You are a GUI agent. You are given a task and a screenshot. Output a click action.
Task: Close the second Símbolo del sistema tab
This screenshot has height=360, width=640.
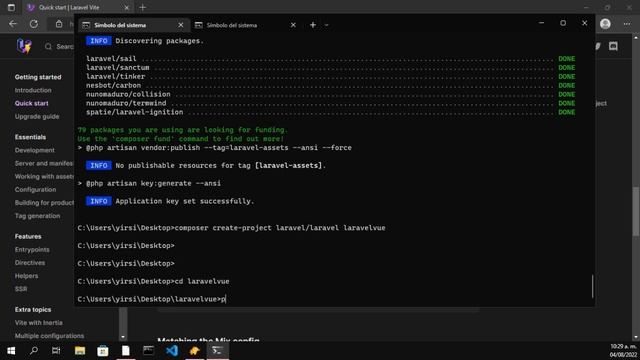(293, 25)
